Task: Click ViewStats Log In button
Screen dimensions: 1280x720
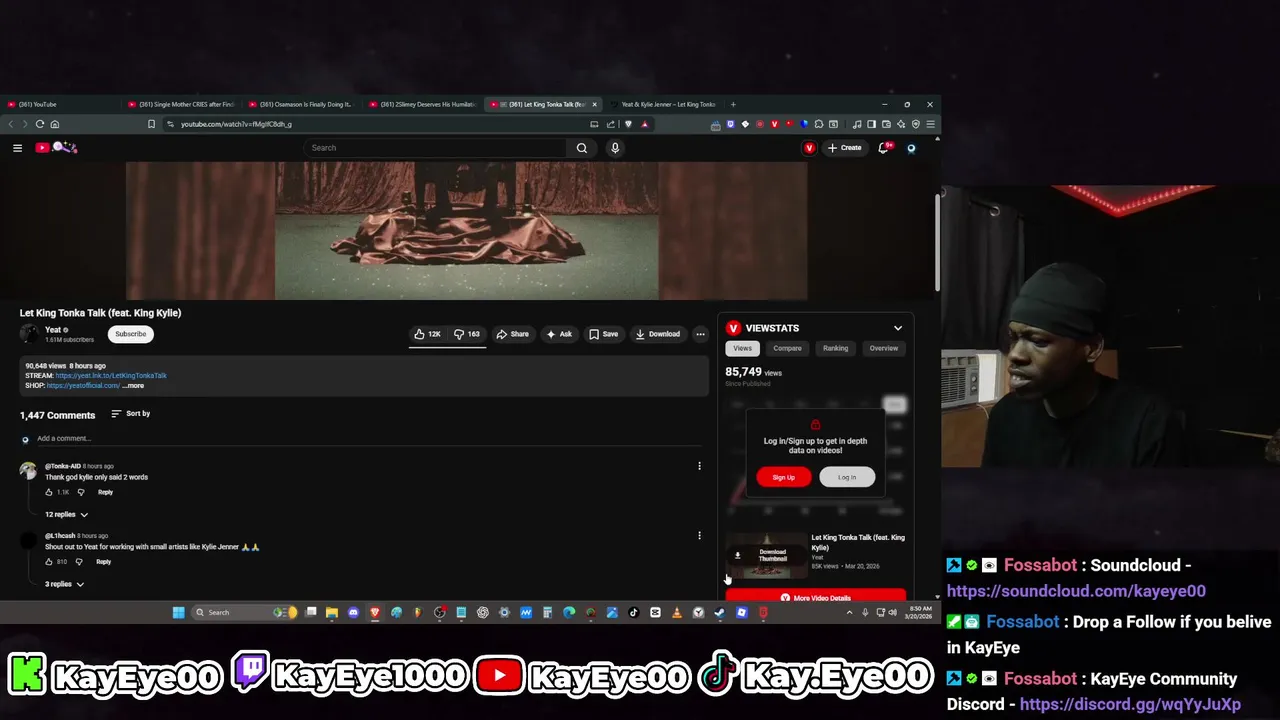Action: [x=847, y=477]
